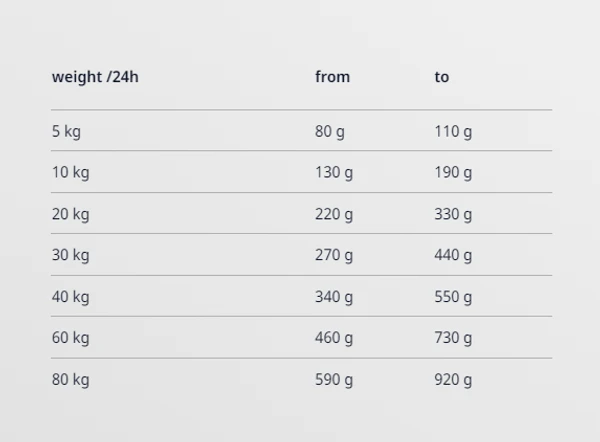Click the 80 g from value
Screen dimensions: 600x442
(x=330, y=131)
